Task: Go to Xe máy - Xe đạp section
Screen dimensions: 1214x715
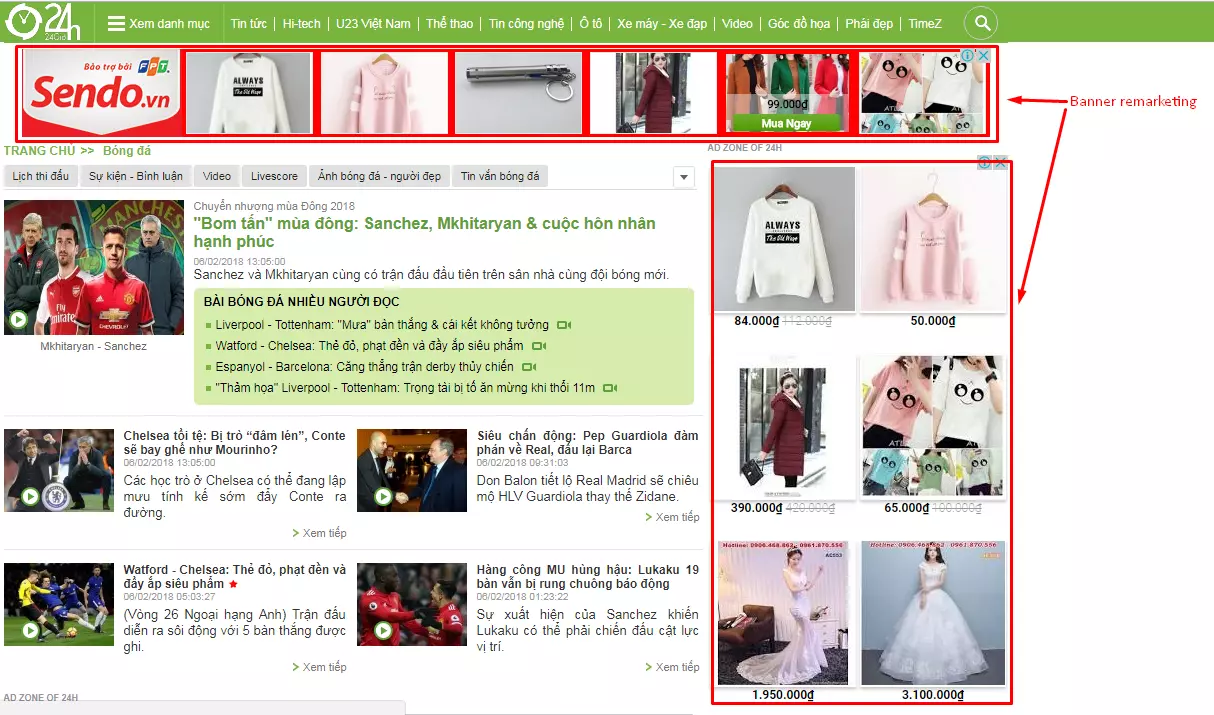Action: click(x=660, y=23)
